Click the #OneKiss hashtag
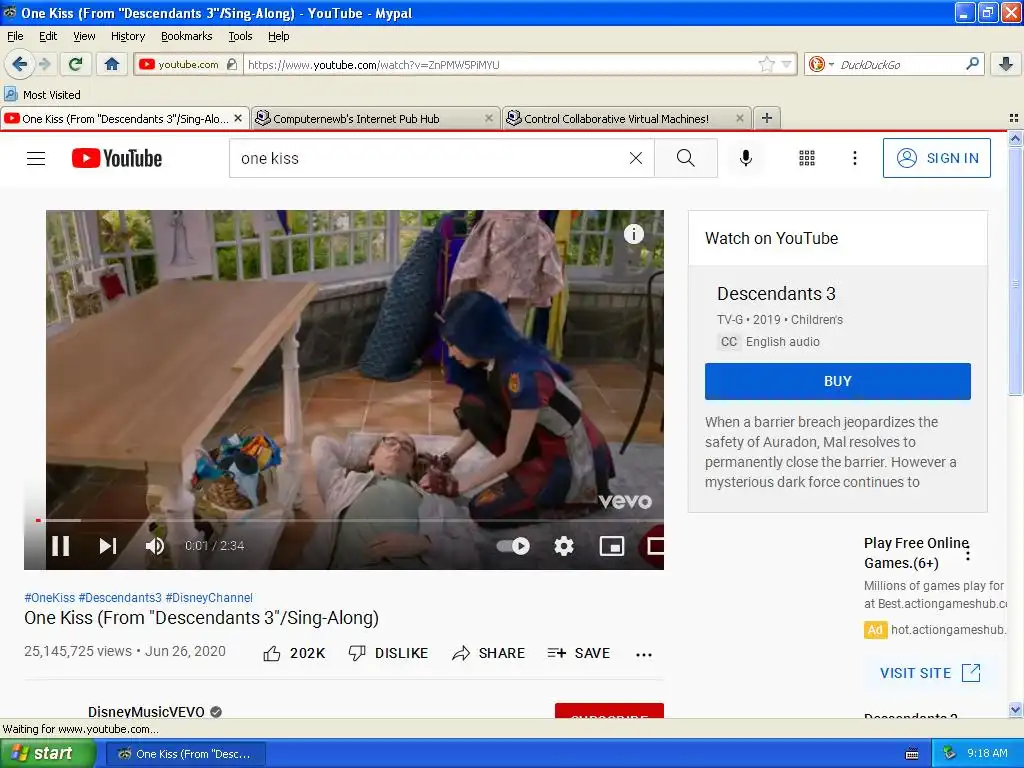The height and width of the screenshot is (768, 1024). pos(50,598)
